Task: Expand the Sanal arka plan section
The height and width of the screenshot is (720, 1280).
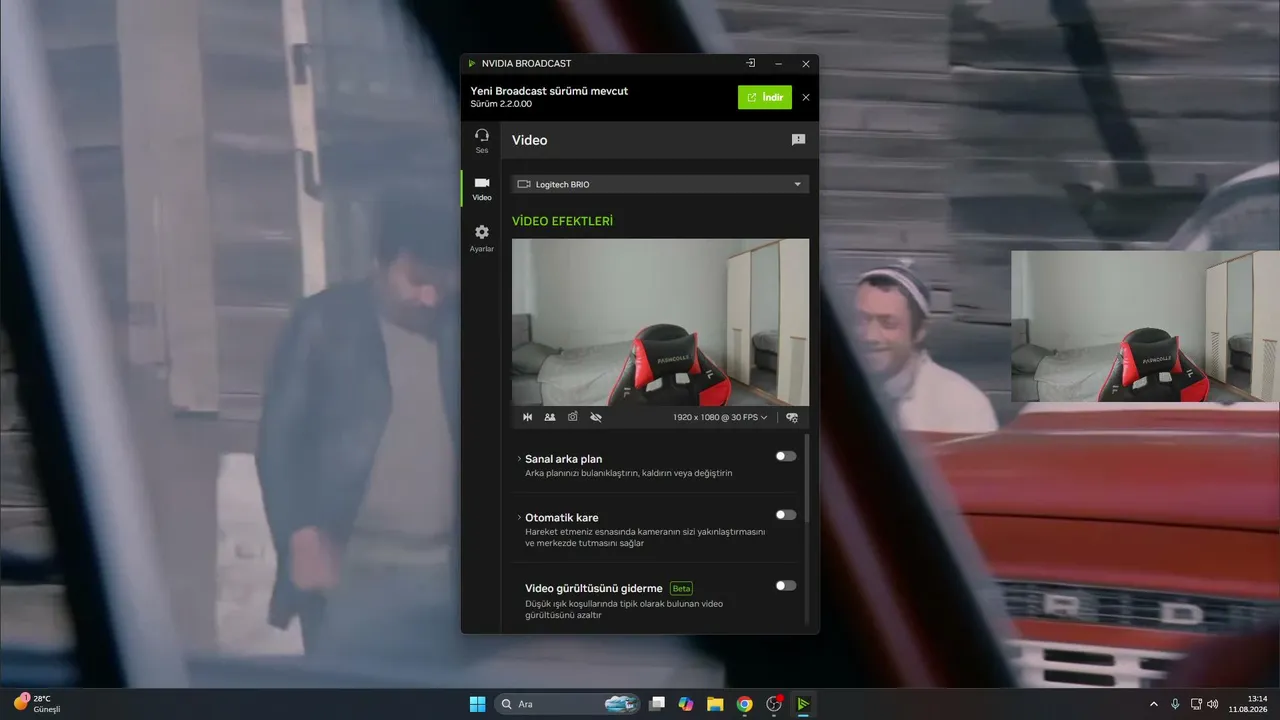Action: click(x=519, y=459)
